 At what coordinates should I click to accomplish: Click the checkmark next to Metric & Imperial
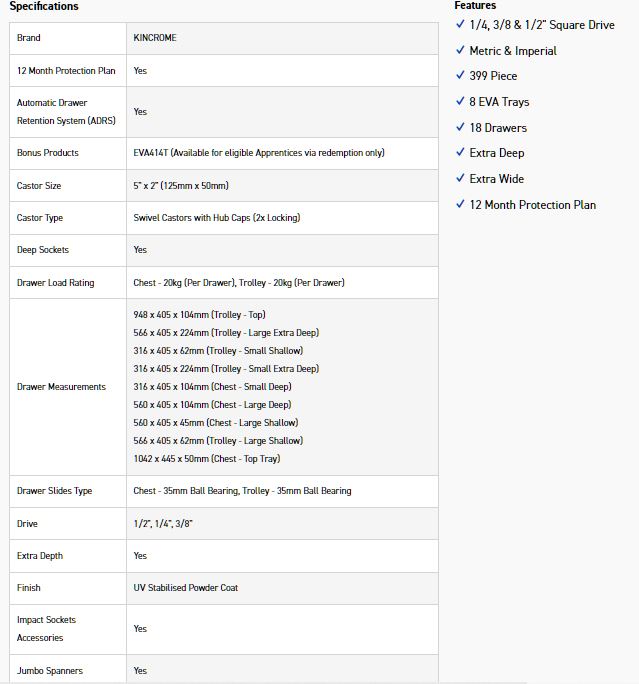[x=460, y=51]
